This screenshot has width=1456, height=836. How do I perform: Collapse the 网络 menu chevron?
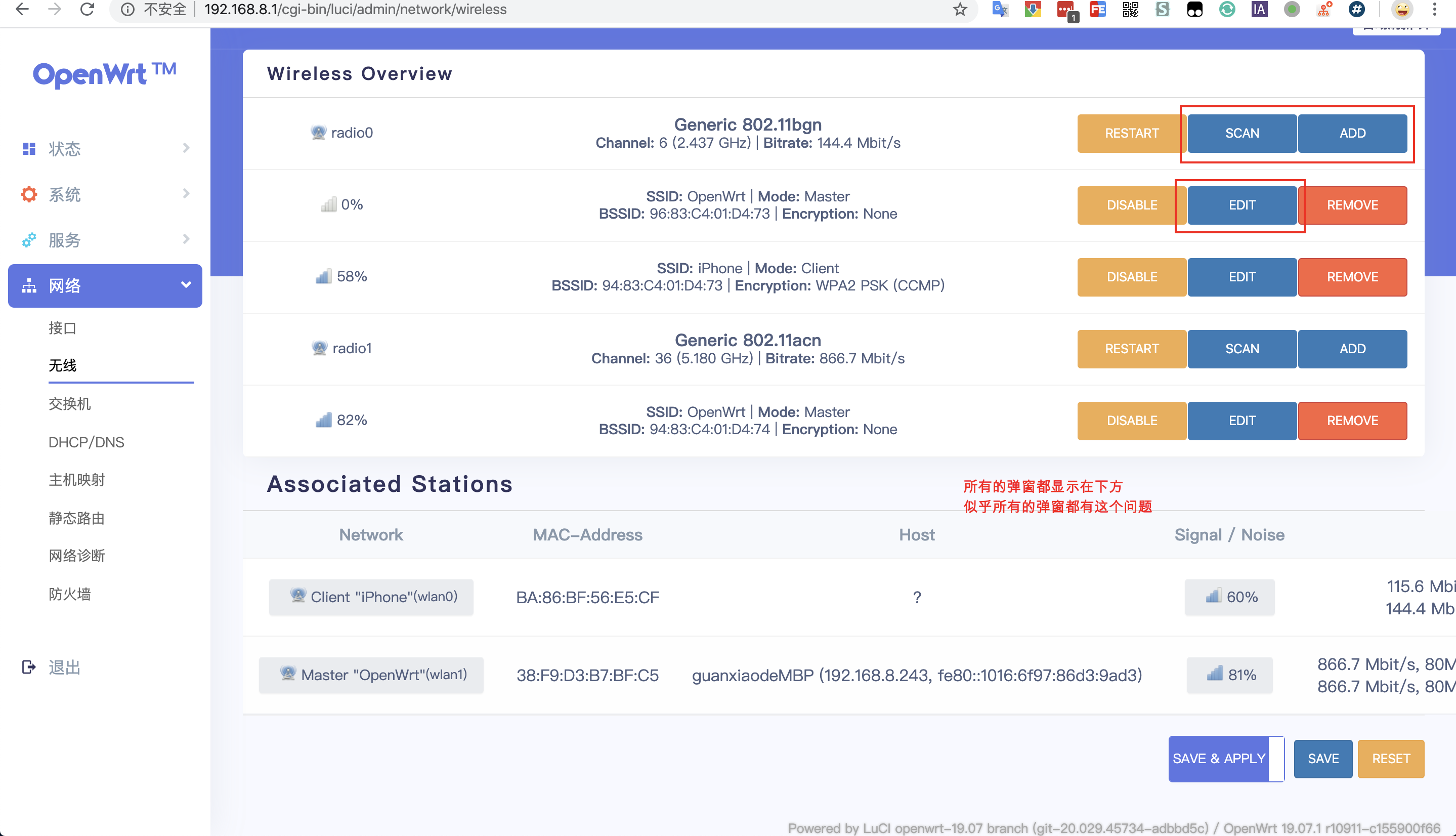(x=186, y=283)
